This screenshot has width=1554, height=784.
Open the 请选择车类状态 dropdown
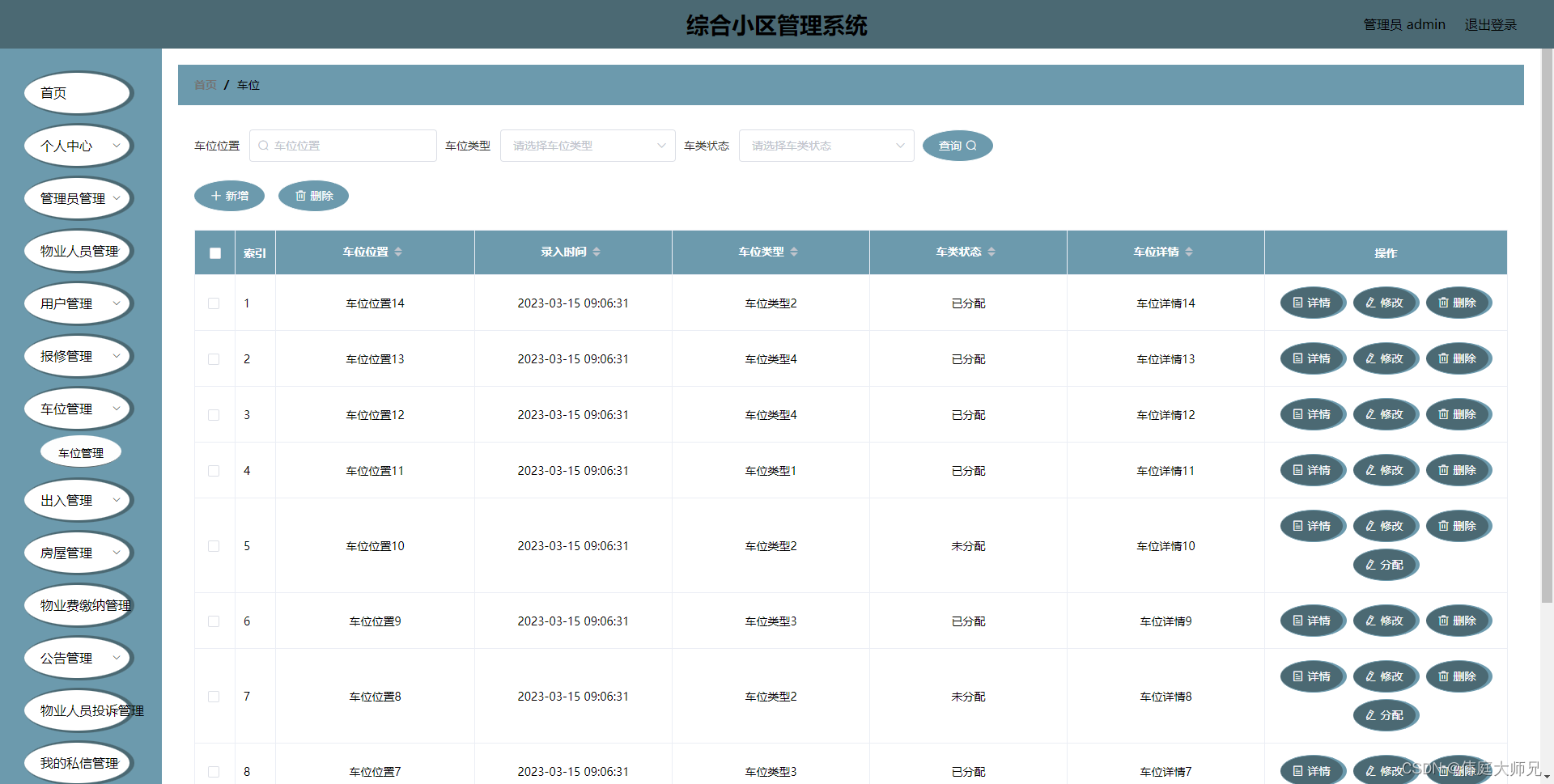(826, 146)
